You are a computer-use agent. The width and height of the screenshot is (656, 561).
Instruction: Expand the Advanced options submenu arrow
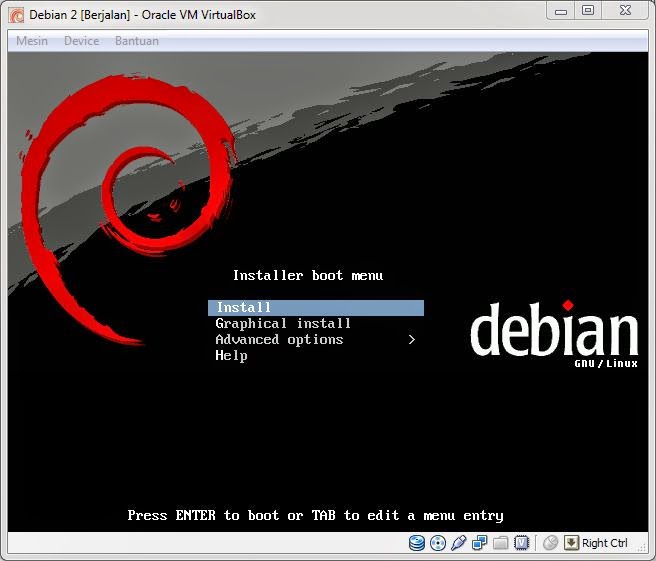(412, 339)
